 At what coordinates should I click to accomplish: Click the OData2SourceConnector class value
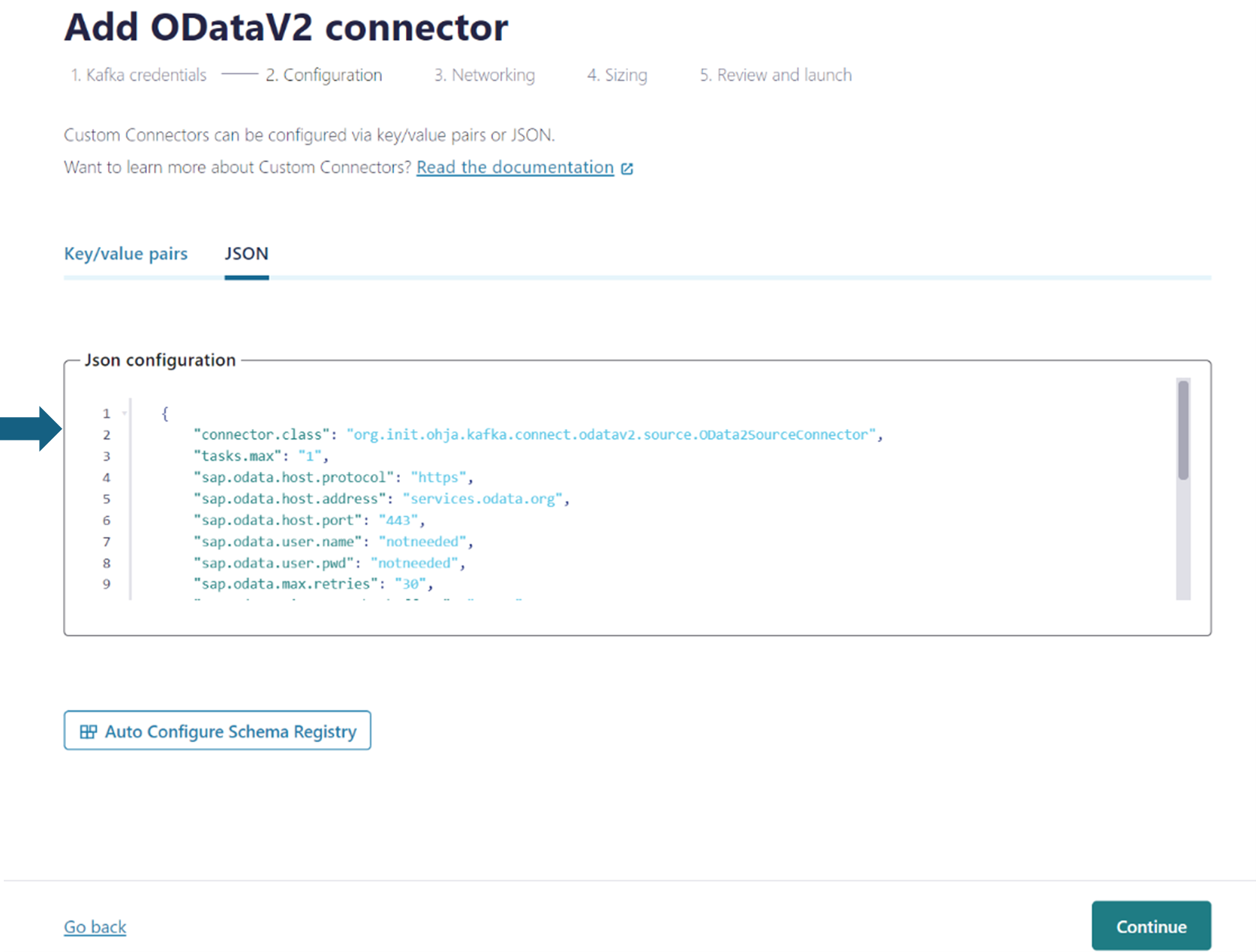click(611, 434)
